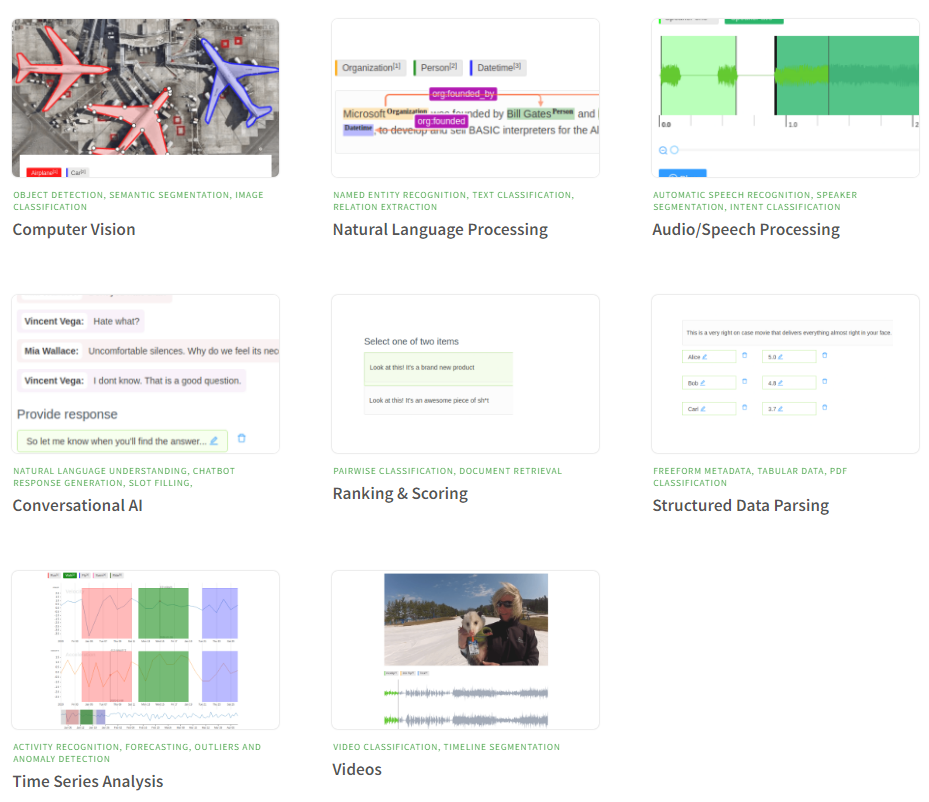Choose the Person entity label

[x=438, y=68]
